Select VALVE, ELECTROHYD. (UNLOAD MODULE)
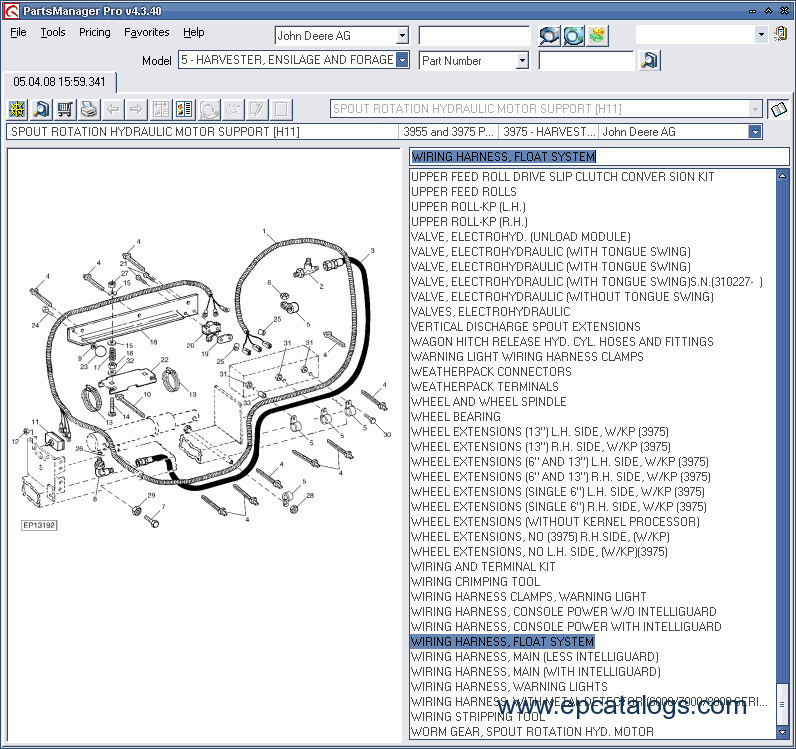 521,237
